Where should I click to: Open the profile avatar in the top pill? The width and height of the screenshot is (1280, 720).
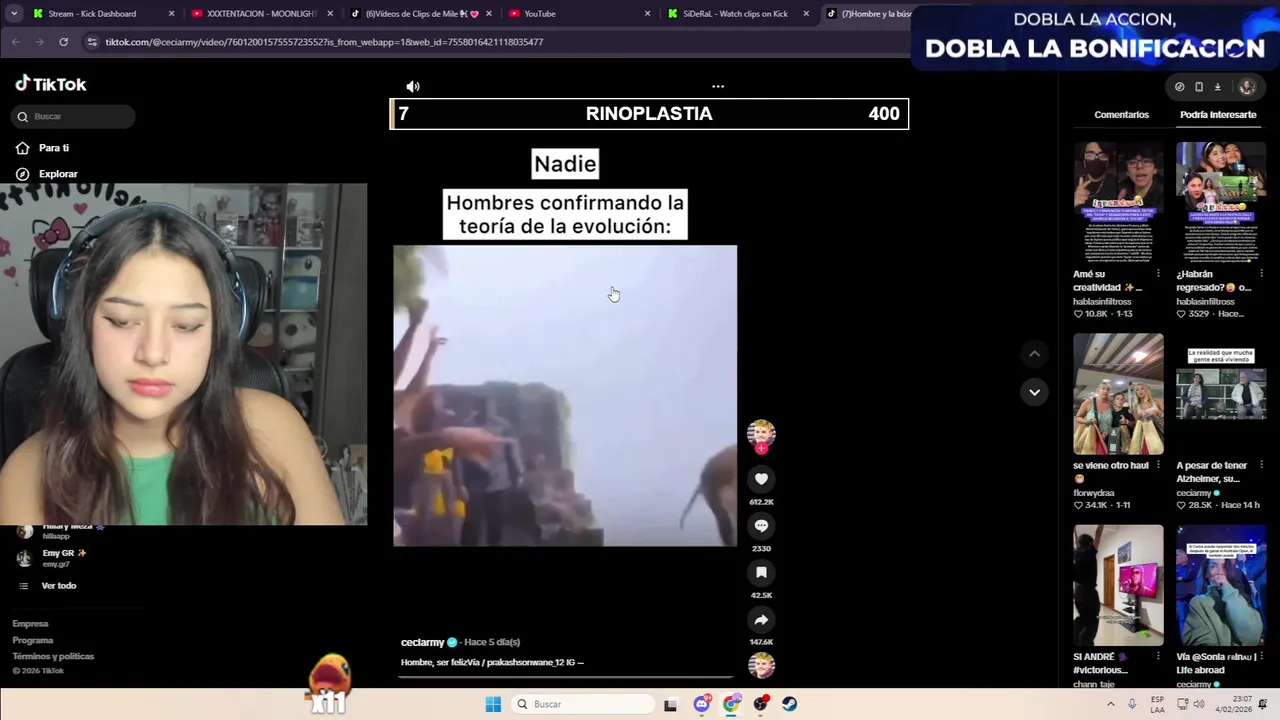click(x=1246, y=87)
